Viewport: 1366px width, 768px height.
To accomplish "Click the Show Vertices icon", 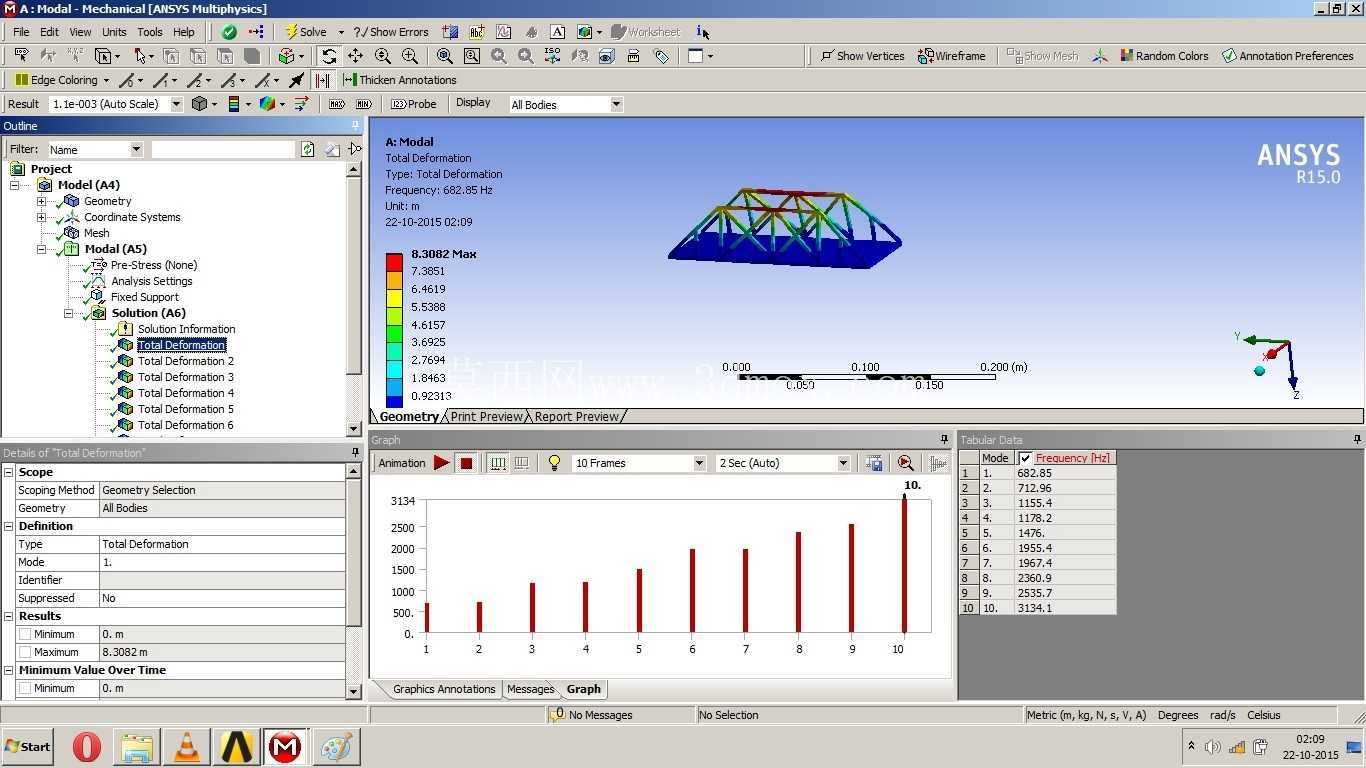I will (x=827, y=56).
